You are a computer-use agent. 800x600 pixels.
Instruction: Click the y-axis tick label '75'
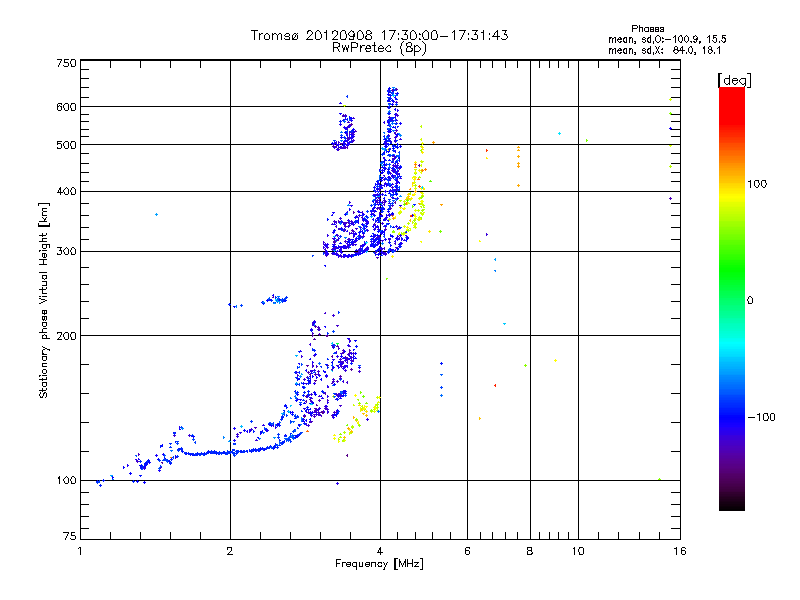click(70, 536)
